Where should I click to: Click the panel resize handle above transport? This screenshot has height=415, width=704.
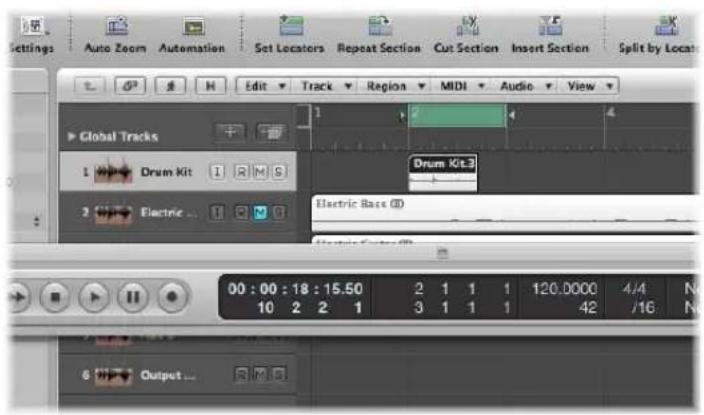442,253
